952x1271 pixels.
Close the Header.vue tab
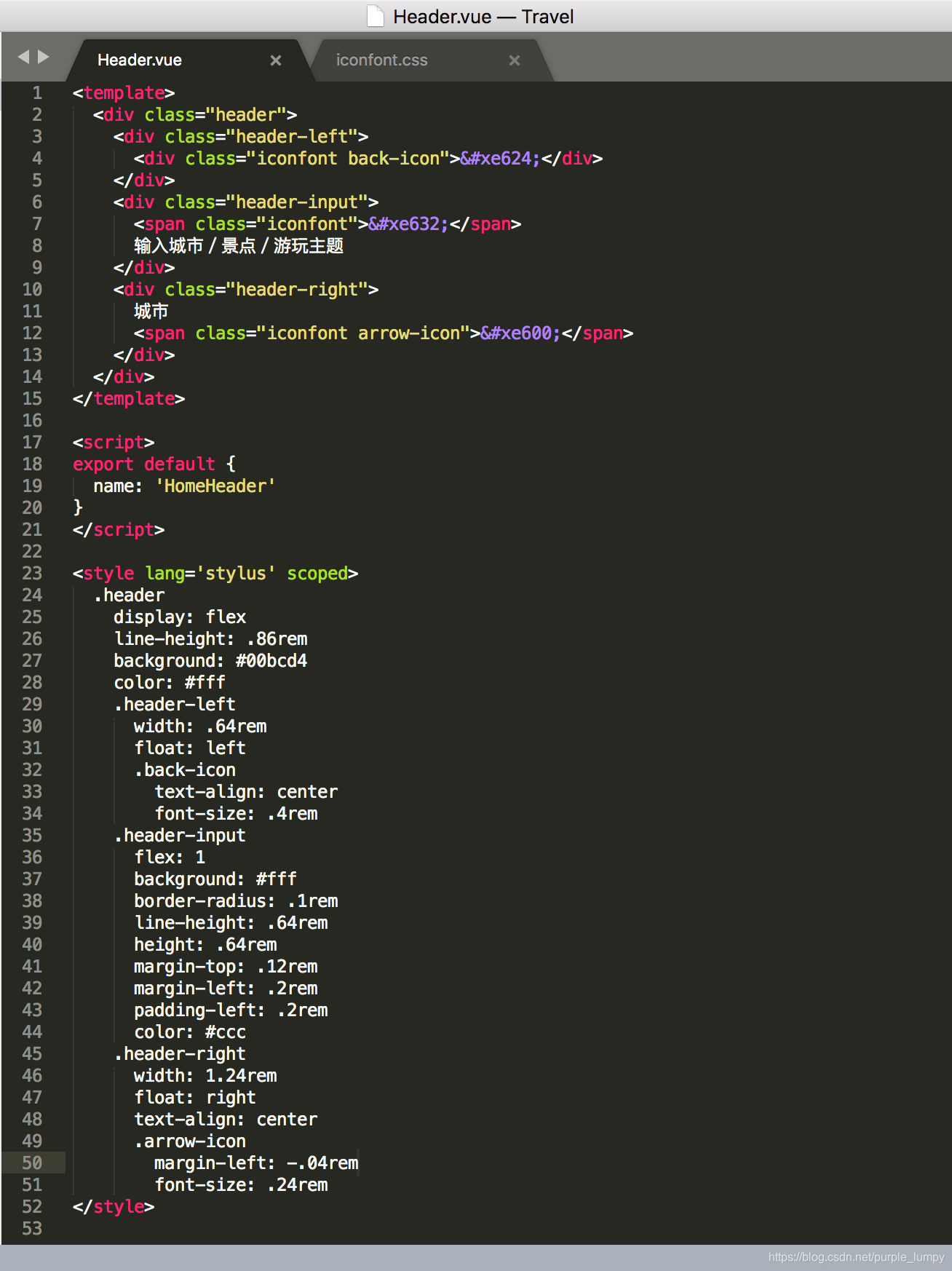pyautogui.click(x=276, y=60)
